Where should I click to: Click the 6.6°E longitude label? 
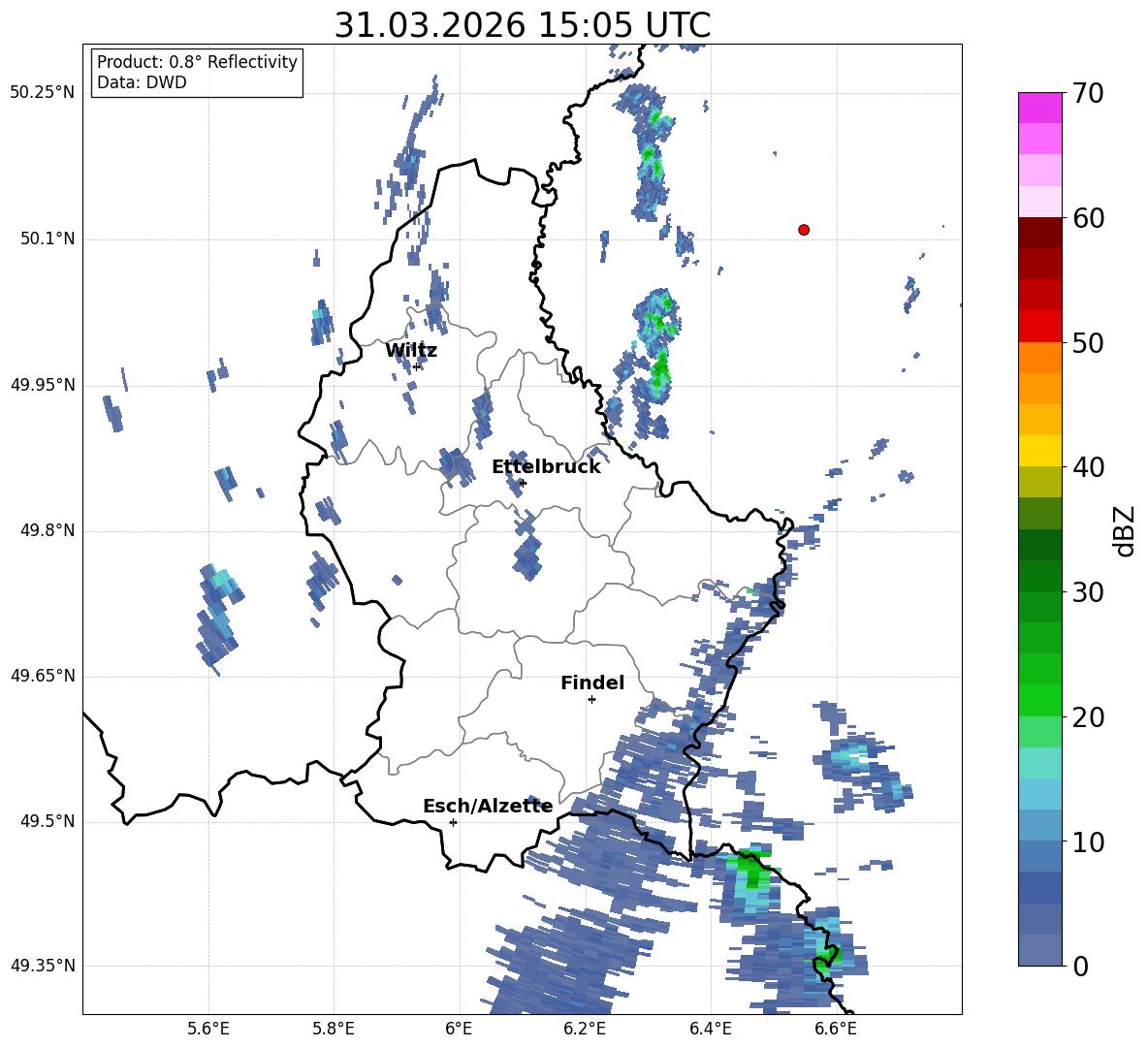[836, 1029]
